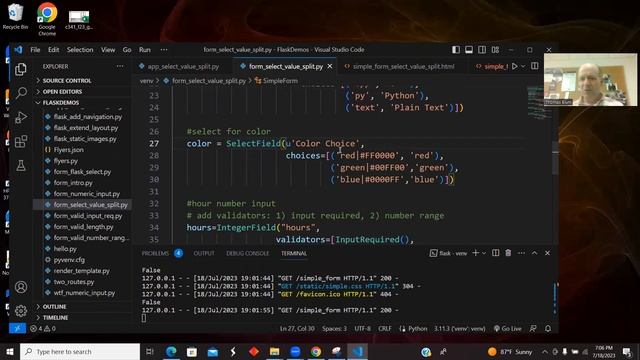The width and height of the screenshot is (640, 360).
Task: Click the Run Python File play button
Action: click(515, 66)
